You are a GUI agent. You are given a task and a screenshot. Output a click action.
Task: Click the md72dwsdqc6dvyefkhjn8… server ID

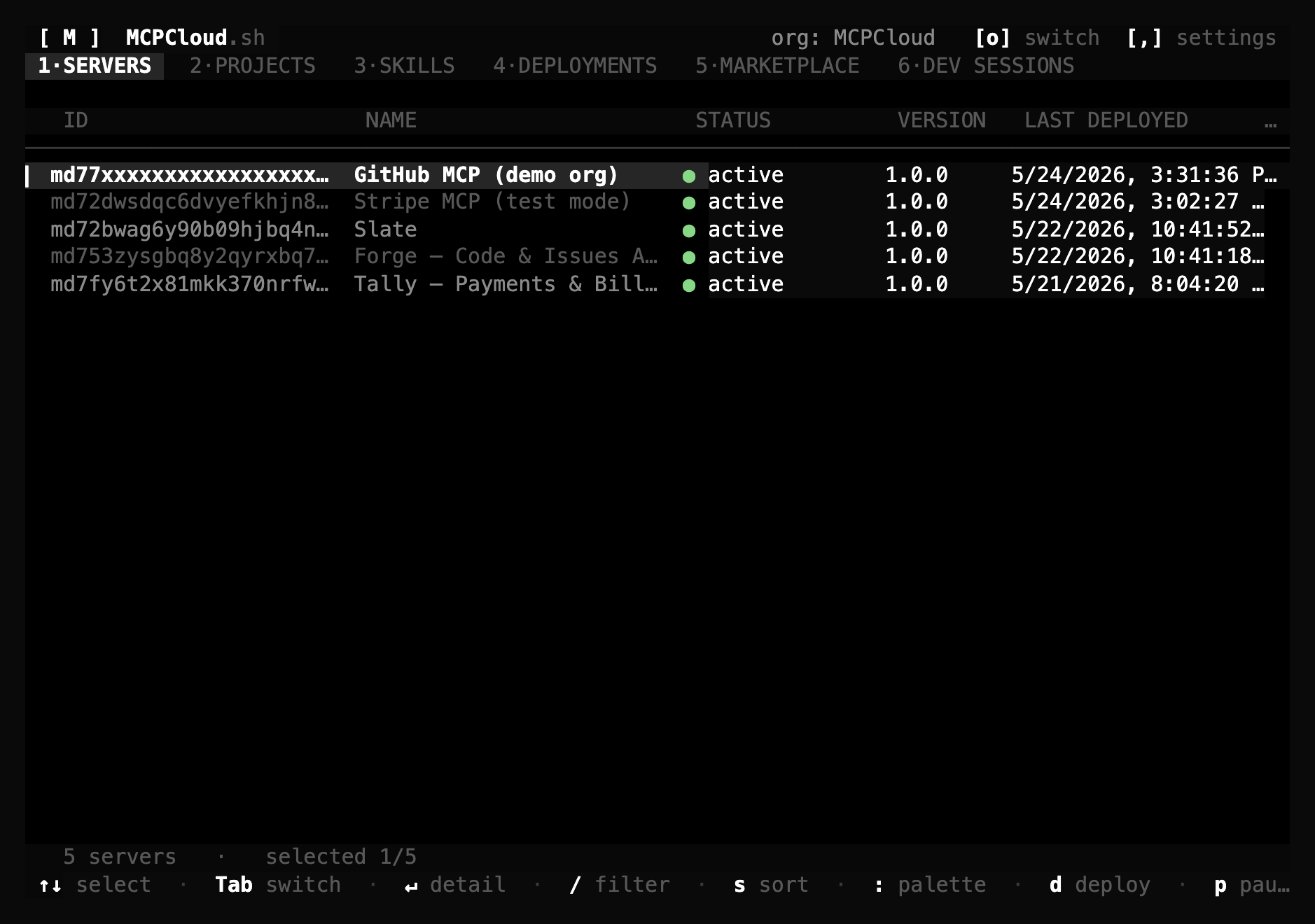[x=189, y=202]
